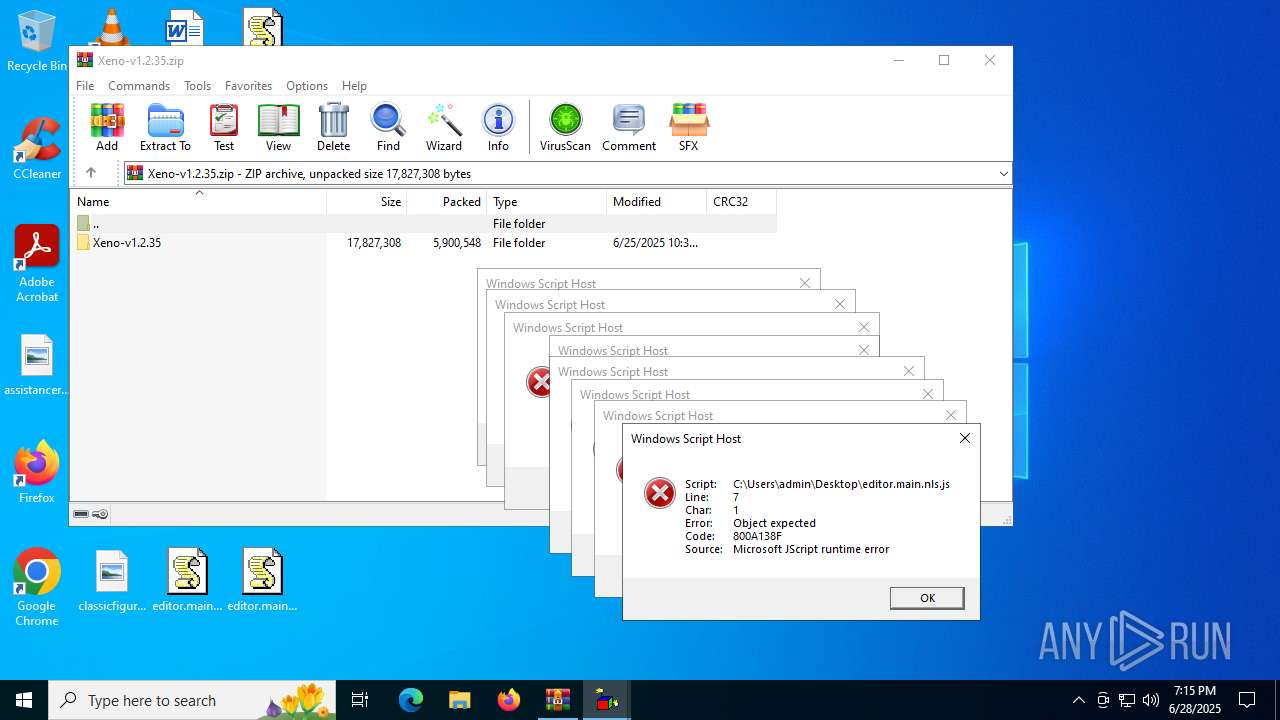Click the script path text in error dialog
This screenshot has width=1280, height=720.
click(x=841, y=484)
